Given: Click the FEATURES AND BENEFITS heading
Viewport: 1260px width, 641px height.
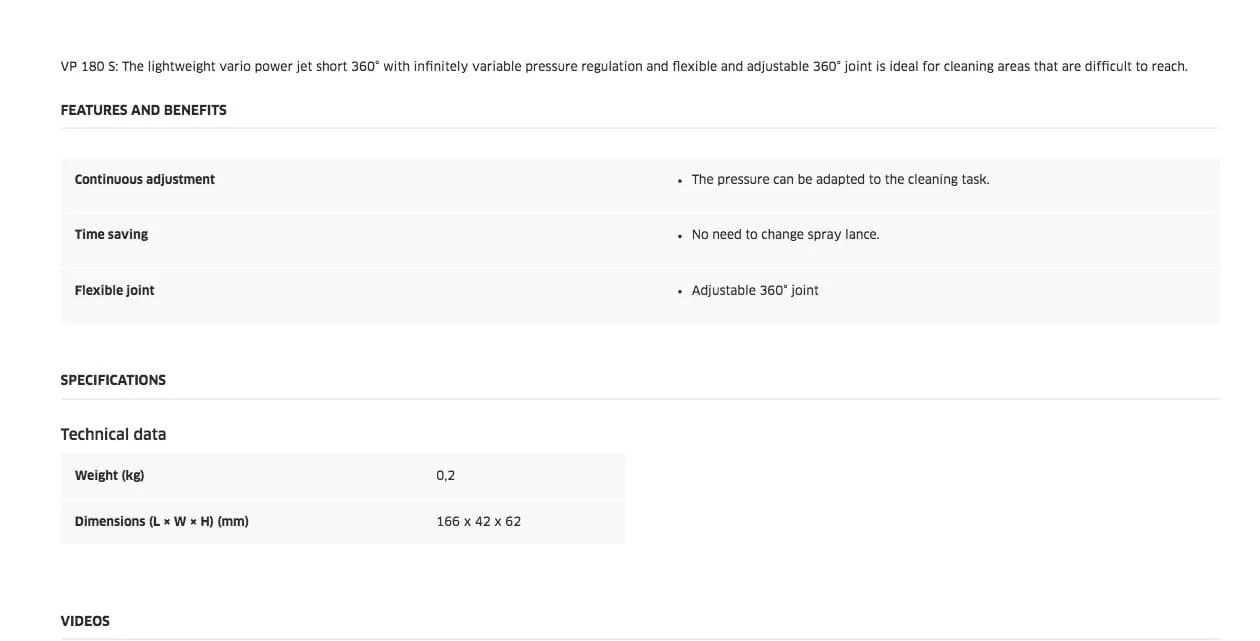Looking at the screenshot, I should tap(143, 110).
